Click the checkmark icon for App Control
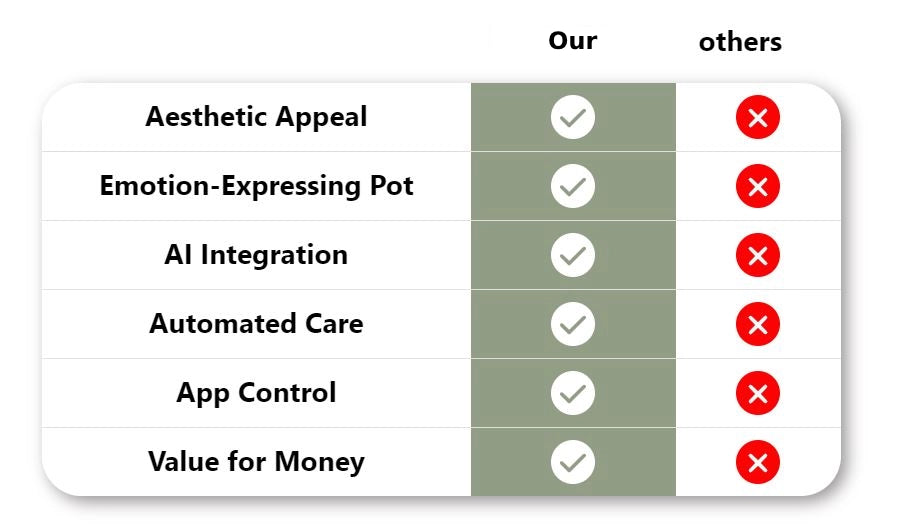Screen dimensions: 902x531 tap(573, 393)
